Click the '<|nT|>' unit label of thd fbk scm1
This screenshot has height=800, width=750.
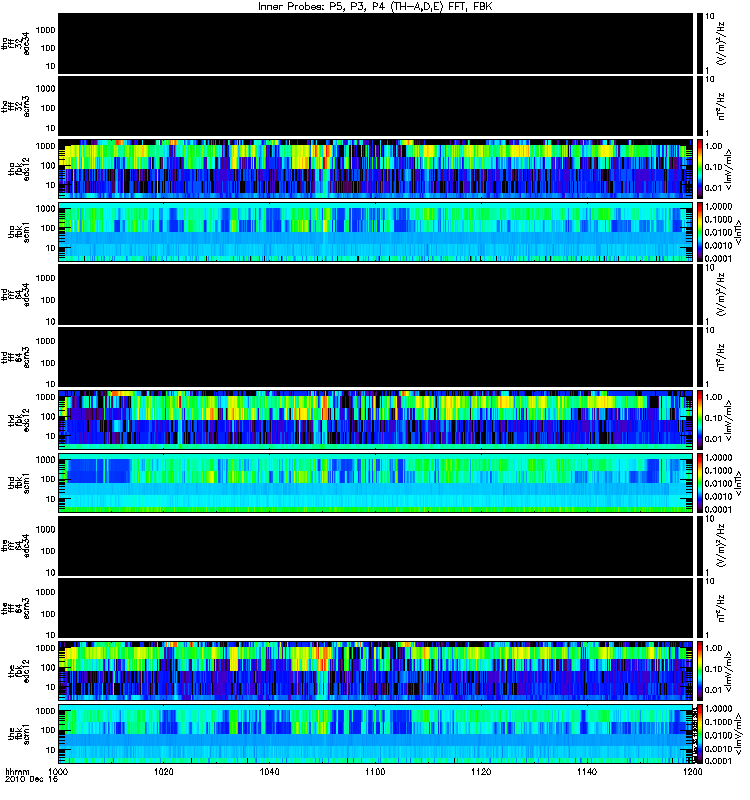[738, 483]
